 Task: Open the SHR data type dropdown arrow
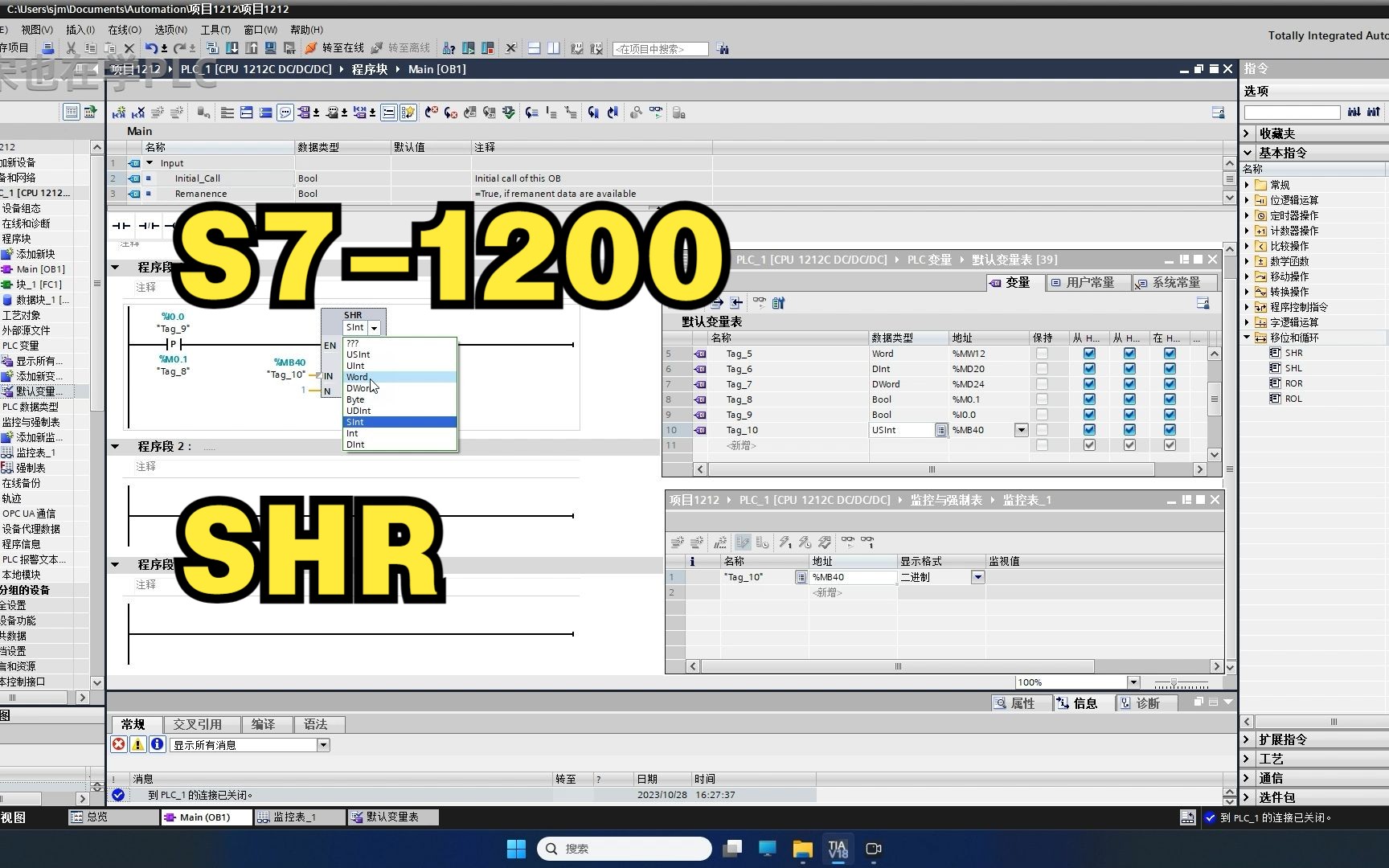(x=374, y=328)
